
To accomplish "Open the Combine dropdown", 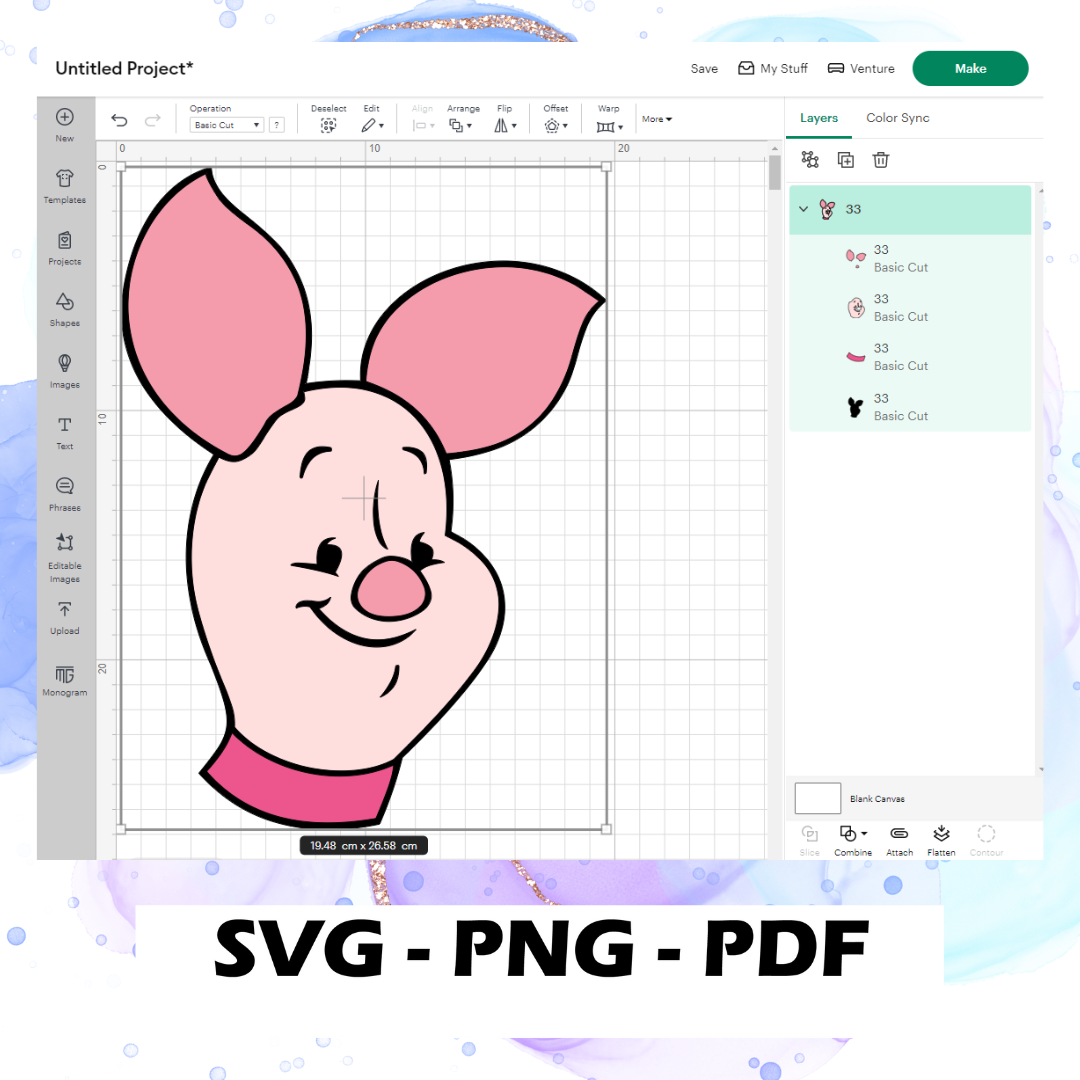I will point(853,840).
